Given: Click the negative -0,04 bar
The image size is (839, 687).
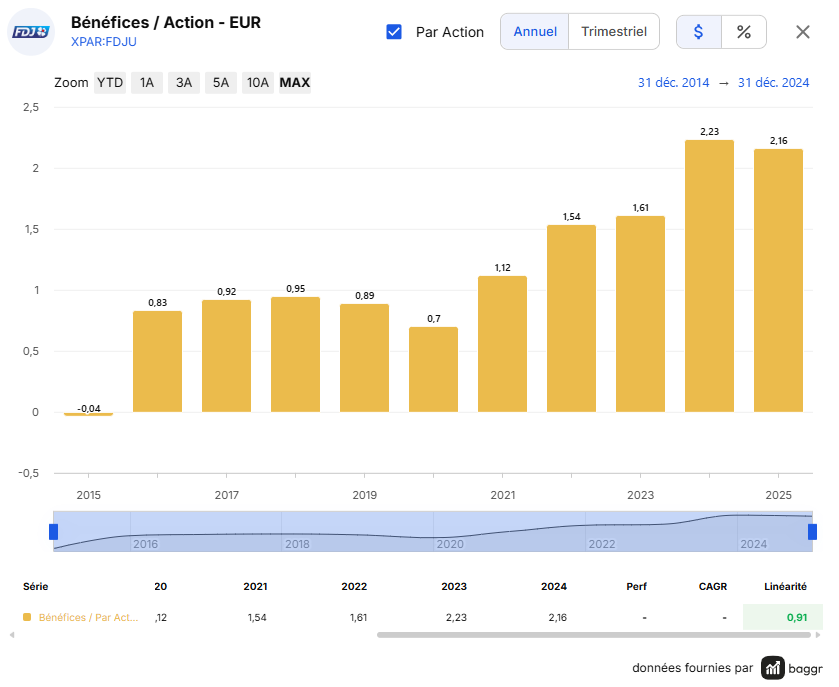Looking at the screenshot, I should (x=88, y=414).
